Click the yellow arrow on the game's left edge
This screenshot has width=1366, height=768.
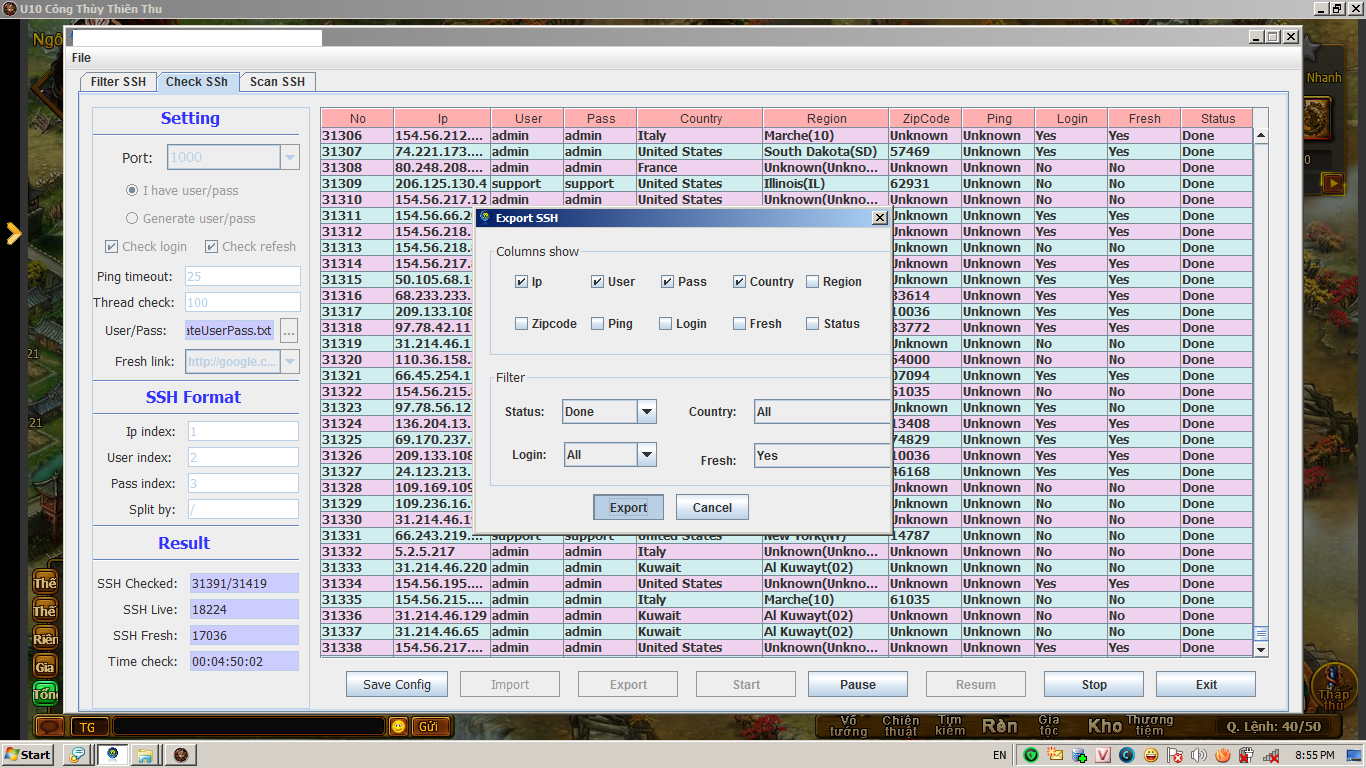[x=13, y=233]
